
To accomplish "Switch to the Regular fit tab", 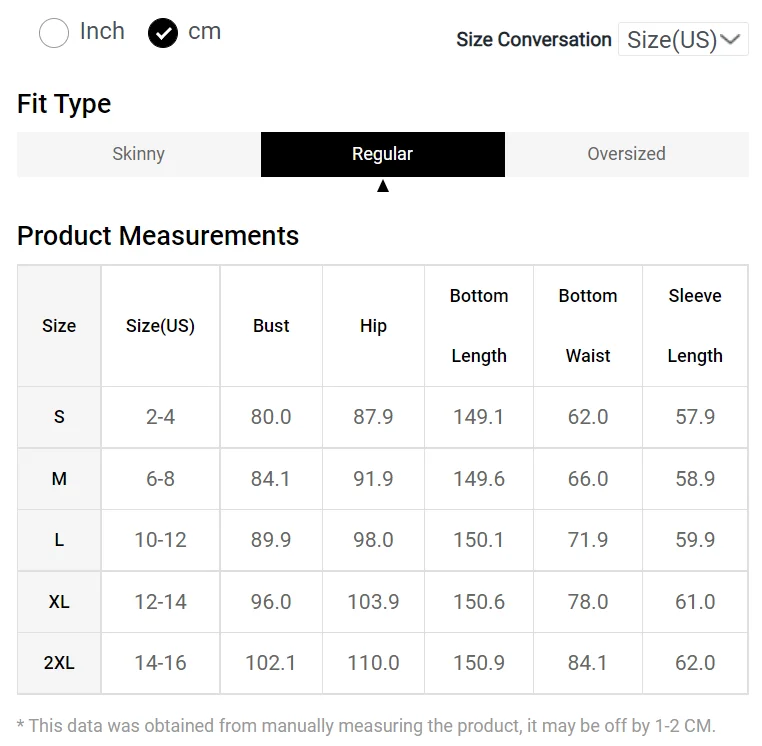I will point(383,154).
